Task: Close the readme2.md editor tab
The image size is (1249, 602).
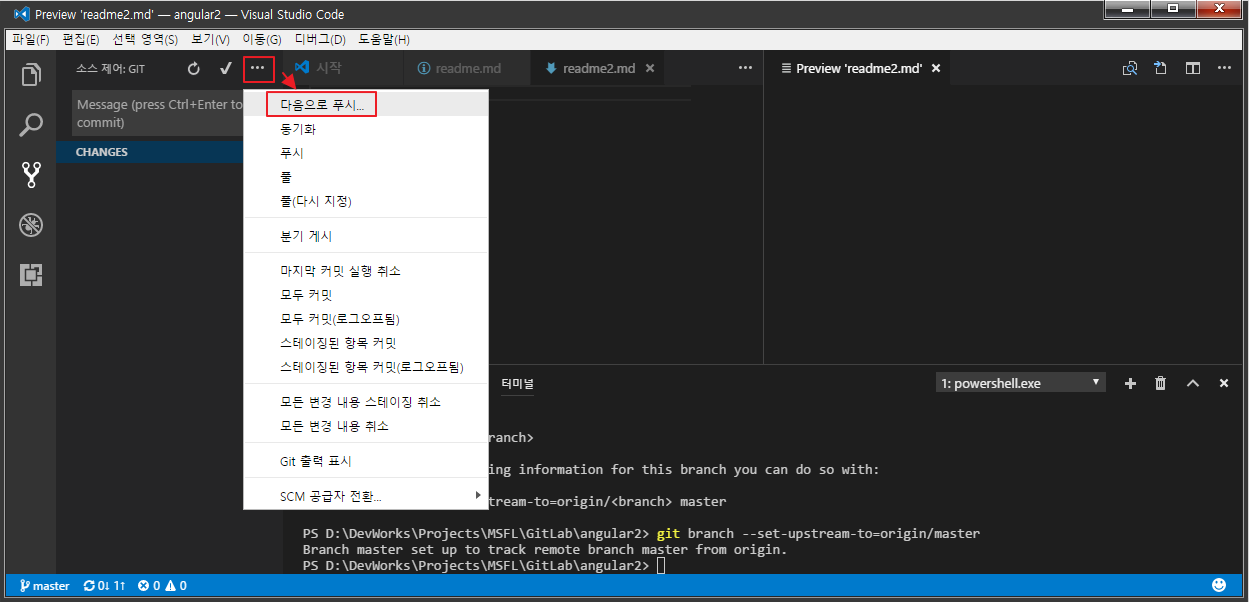Action: click(x=650, y=68)
